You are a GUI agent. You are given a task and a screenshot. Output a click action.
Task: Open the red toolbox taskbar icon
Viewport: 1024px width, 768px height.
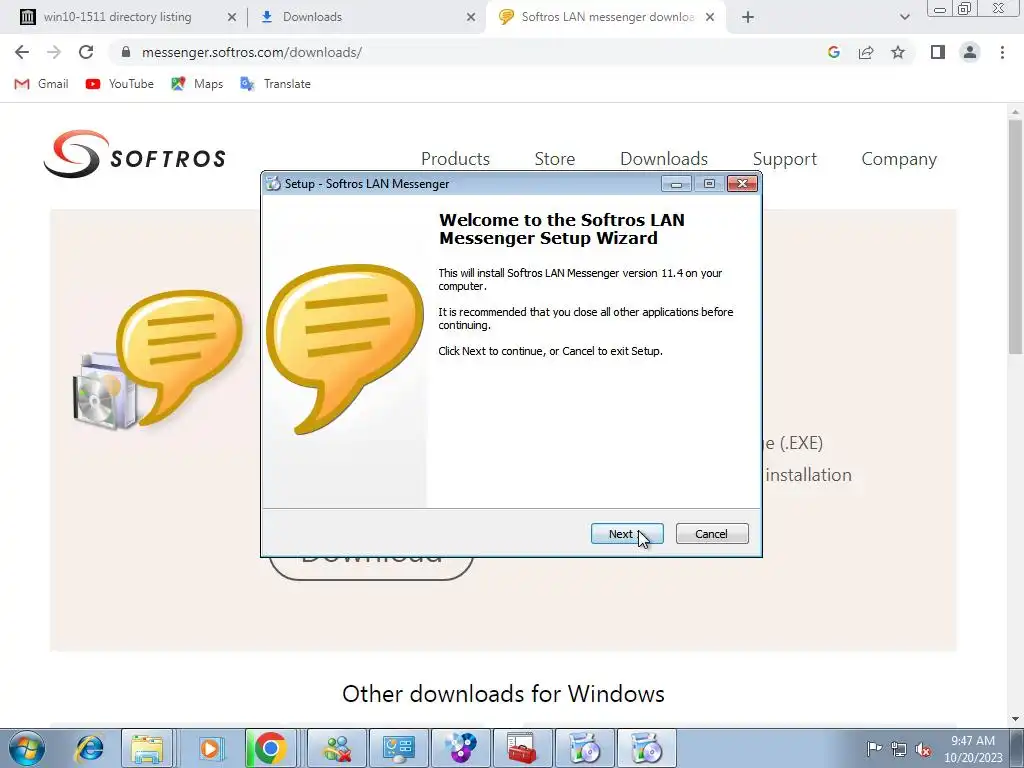click(523, 748)
